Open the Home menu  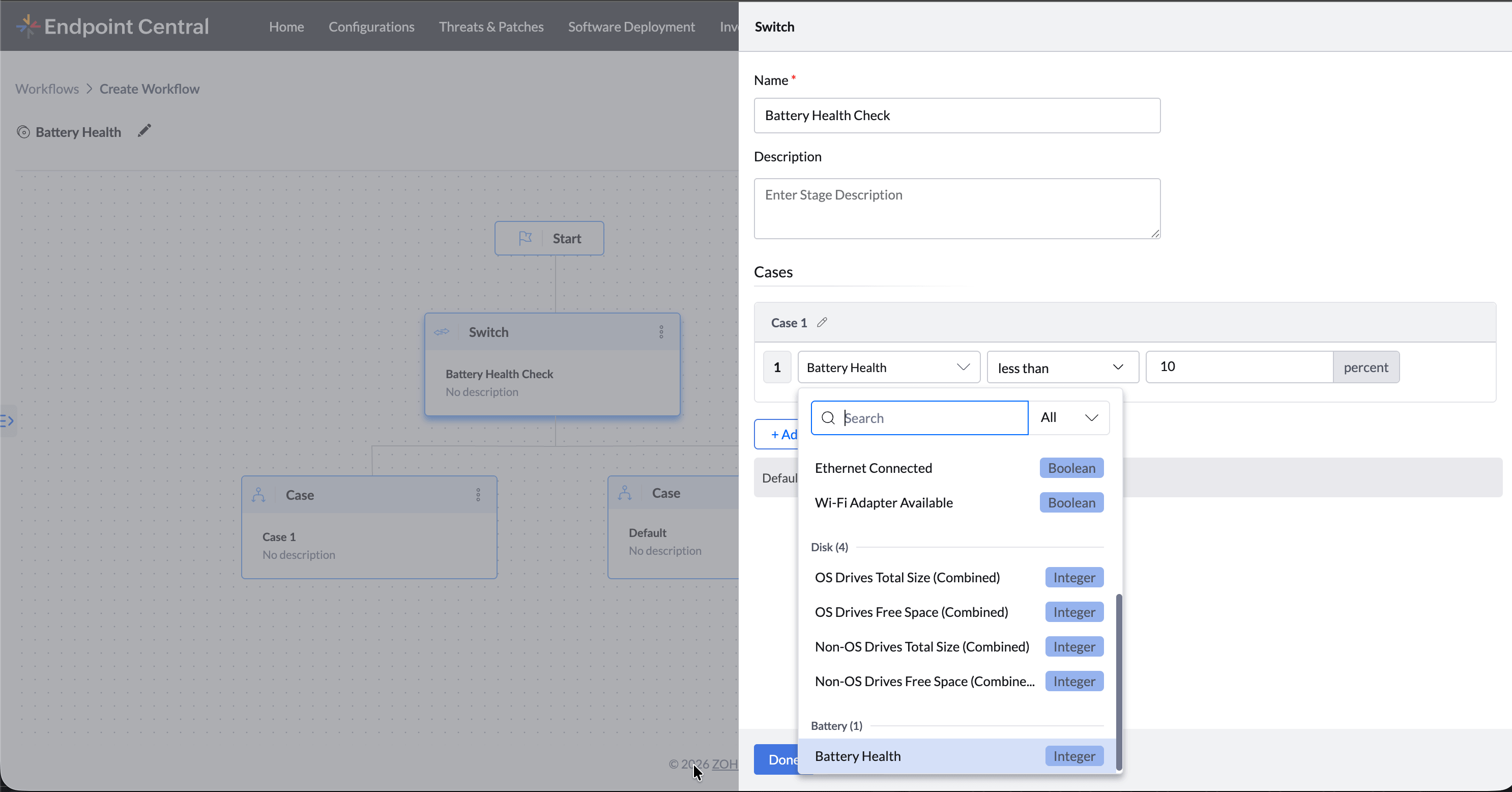(x=286, y=26)
